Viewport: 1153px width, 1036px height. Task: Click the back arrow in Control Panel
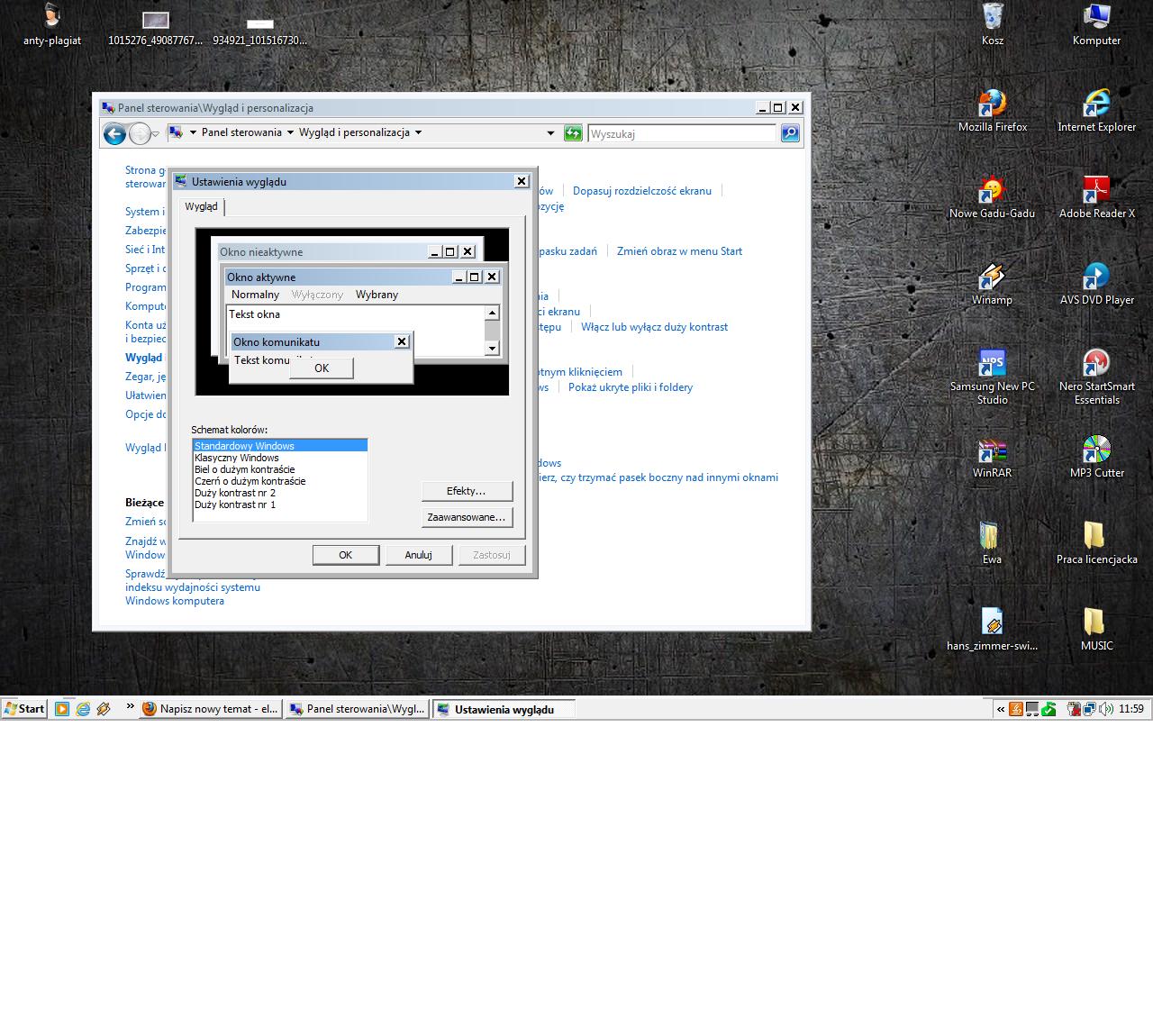pos(114,134)
